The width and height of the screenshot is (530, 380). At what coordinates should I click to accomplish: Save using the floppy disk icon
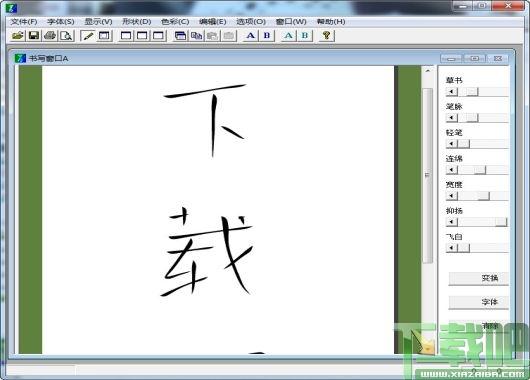[x=34, y=35]
